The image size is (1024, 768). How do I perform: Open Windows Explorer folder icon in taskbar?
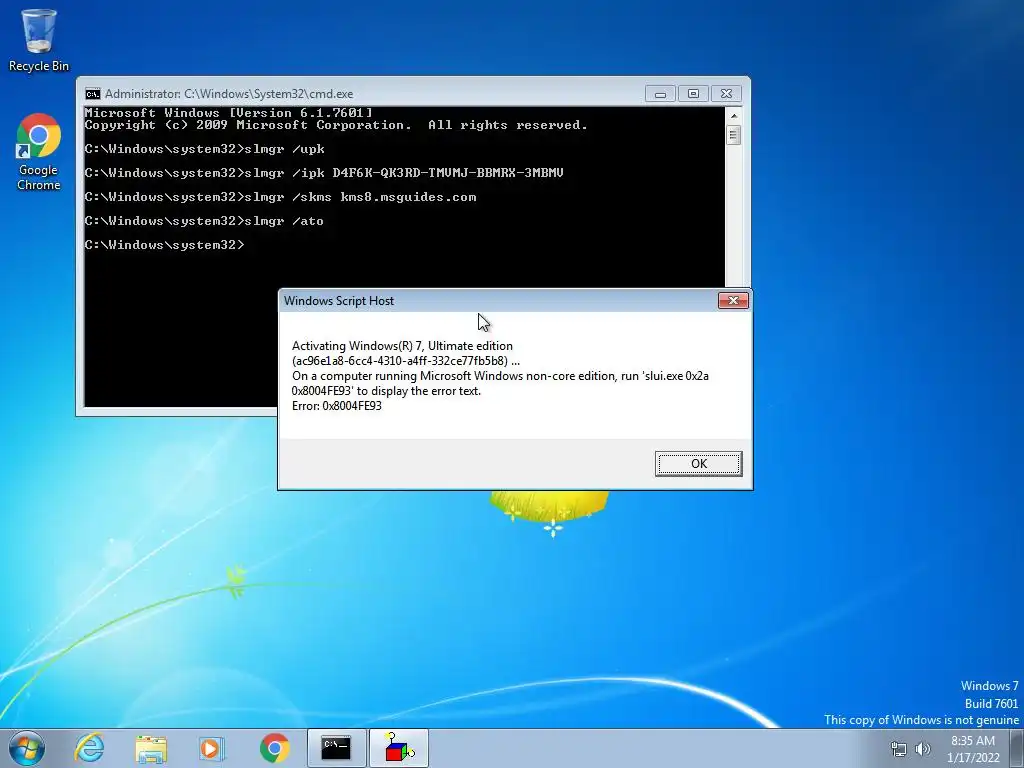tap(151, 748)
